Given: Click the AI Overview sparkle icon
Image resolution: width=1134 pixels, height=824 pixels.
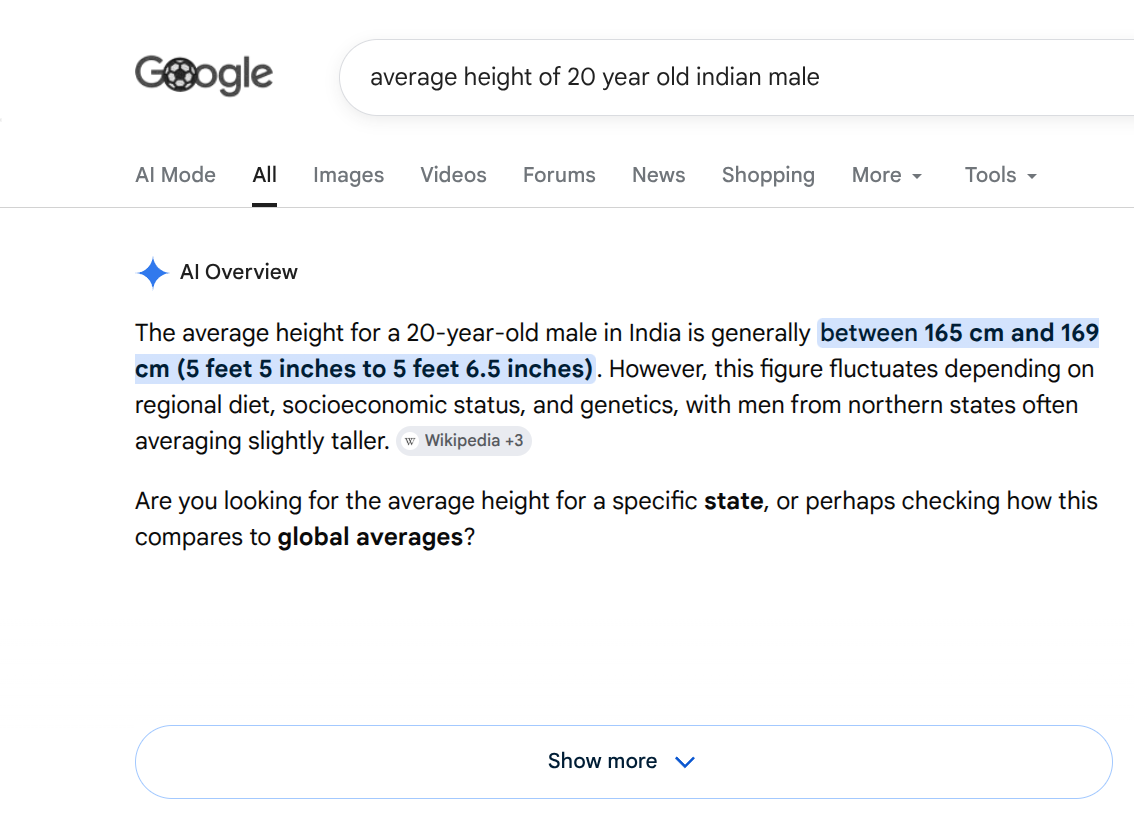Looking at the screenshot, I should coord(153,273).
